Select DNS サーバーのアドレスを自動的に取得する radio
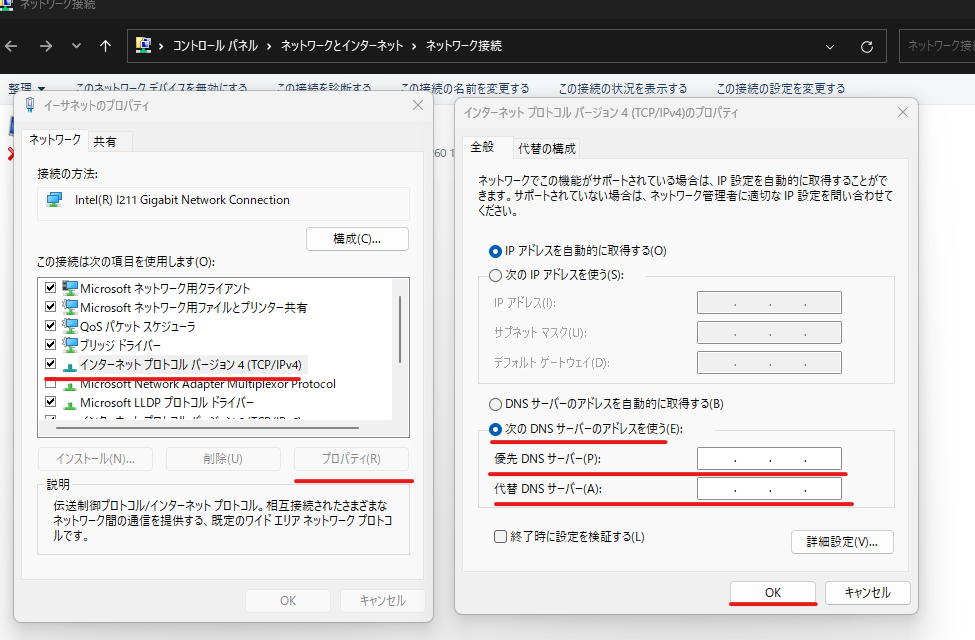This screenshot has height=640, width=975. click(x=495, y=404)
